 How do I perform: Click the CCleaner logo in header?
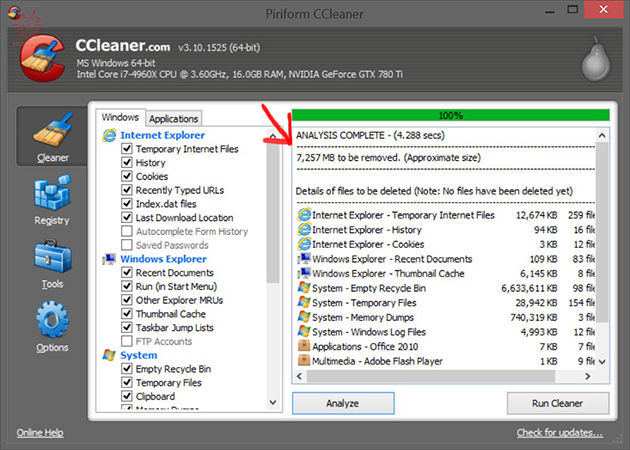click(43, 58)
